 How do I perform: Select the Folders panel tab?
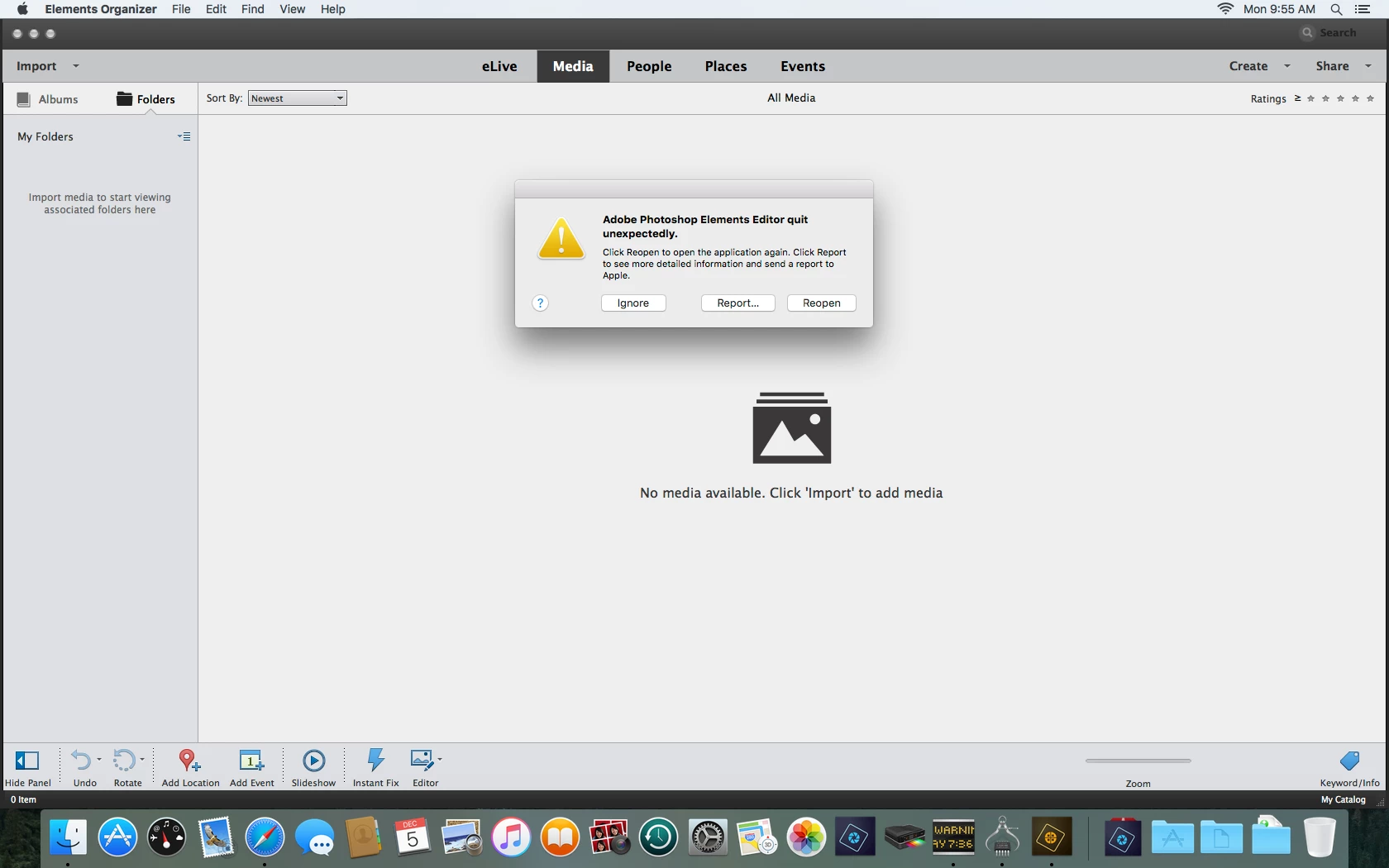coord(146,99)
